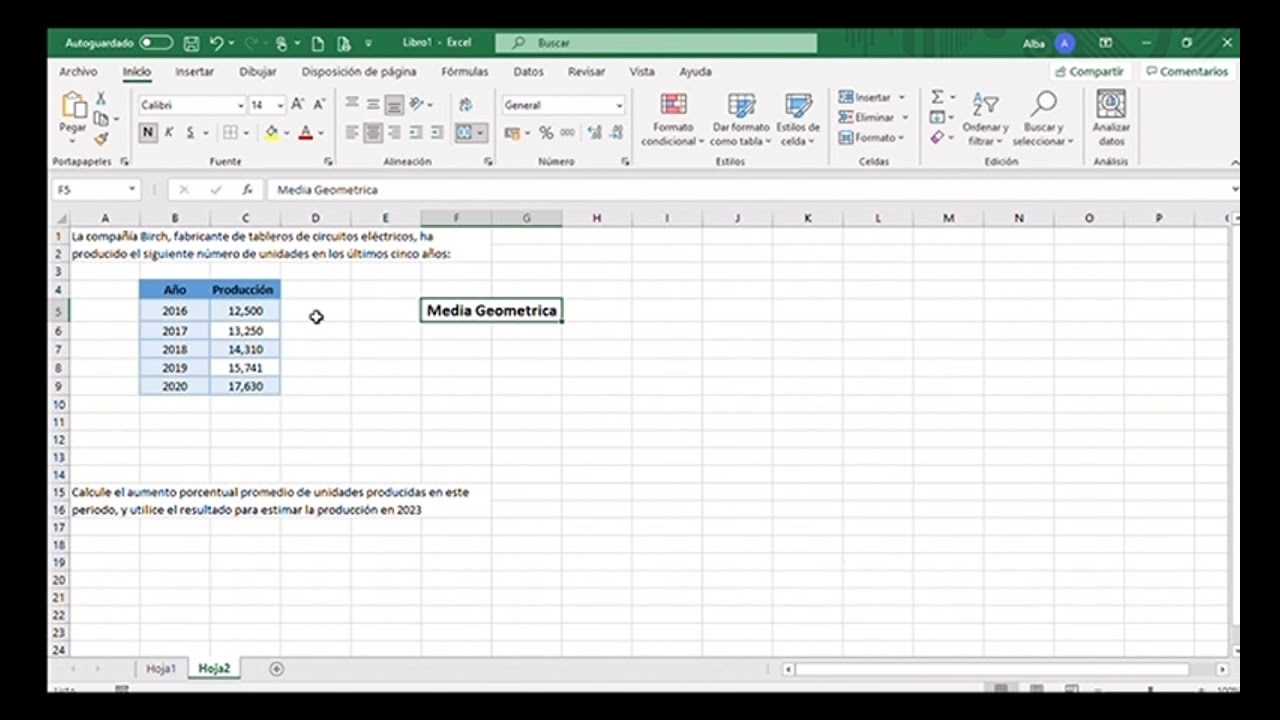
Task: Open Estilos de celda gallery
Action: (x=798, y=119)
